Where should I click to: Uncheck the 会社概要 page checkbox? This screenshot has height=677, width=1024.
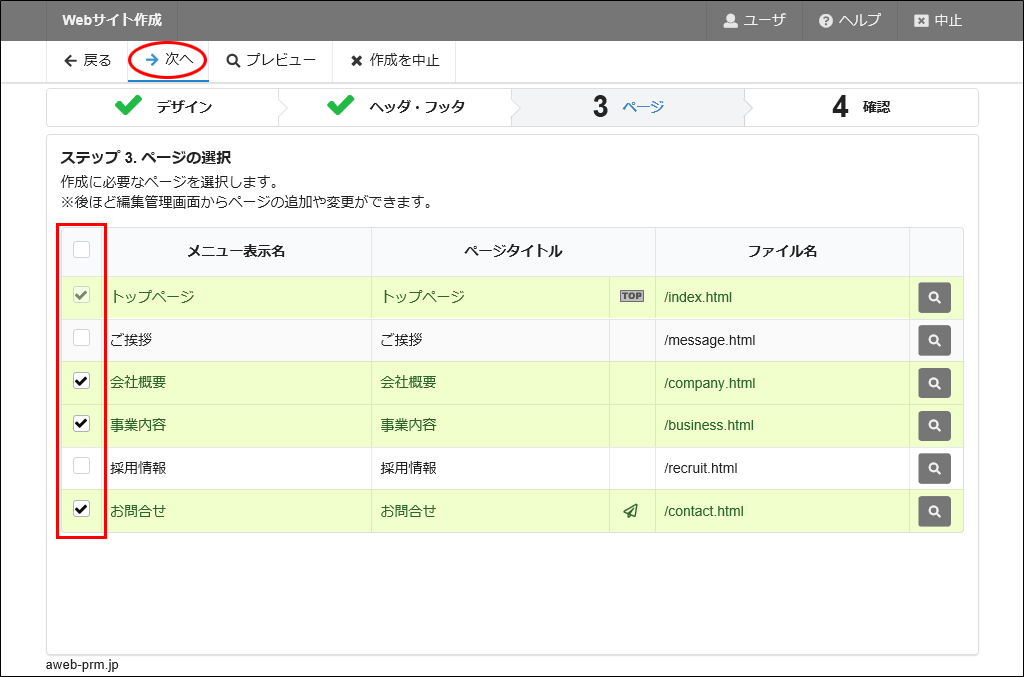[x=82, y=381]
